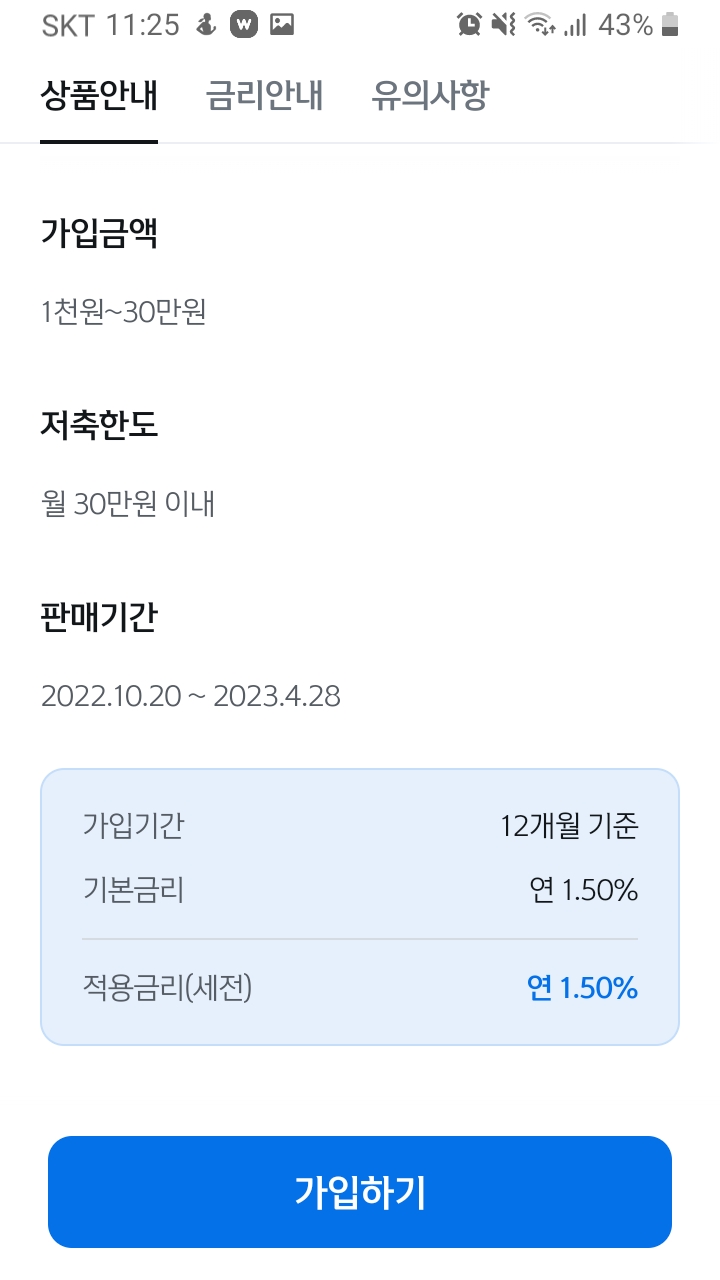Viewport: 720px width, 1280px height.
Task: Tap the 가입금액 heading
Action: (x=99, y=233)
